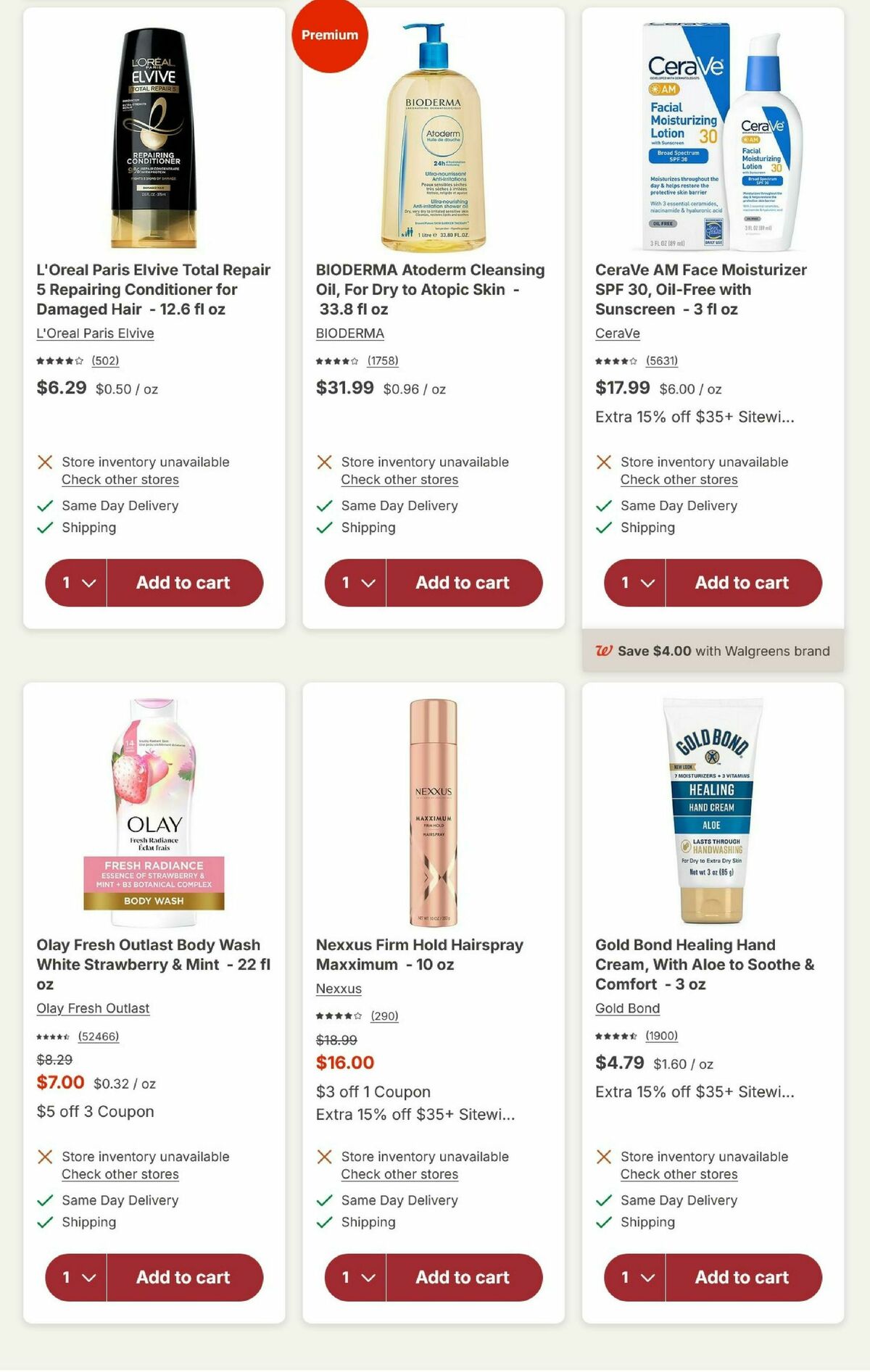The width and height of the screenshot is (870, 1372).
Task: Click the Same Day Delivery checkmark for Gold Bond
Action: coord(602,1200)
